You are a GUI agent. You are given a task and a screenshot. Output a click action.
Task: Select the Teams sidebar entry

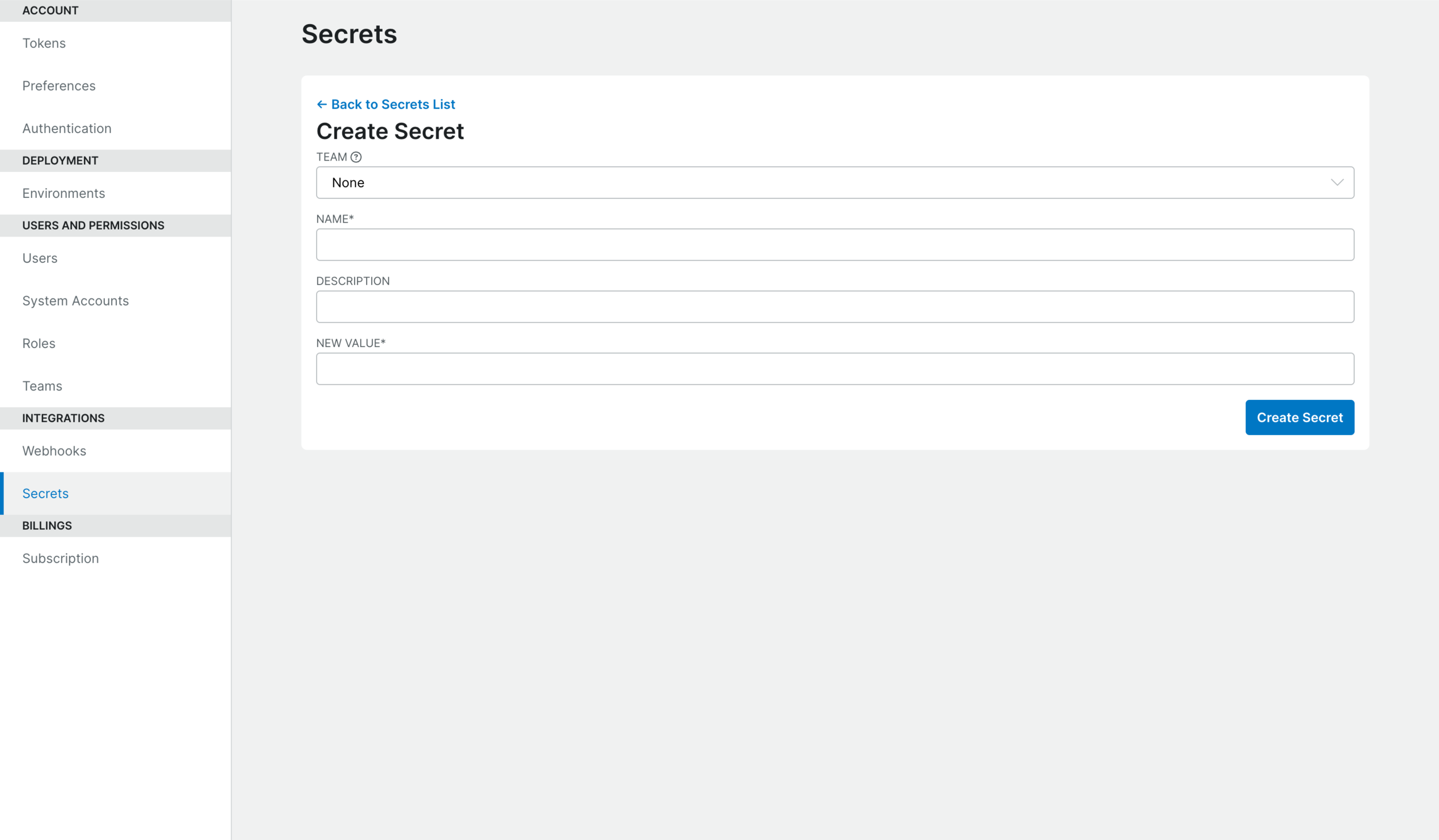click(x=42, y=385)
